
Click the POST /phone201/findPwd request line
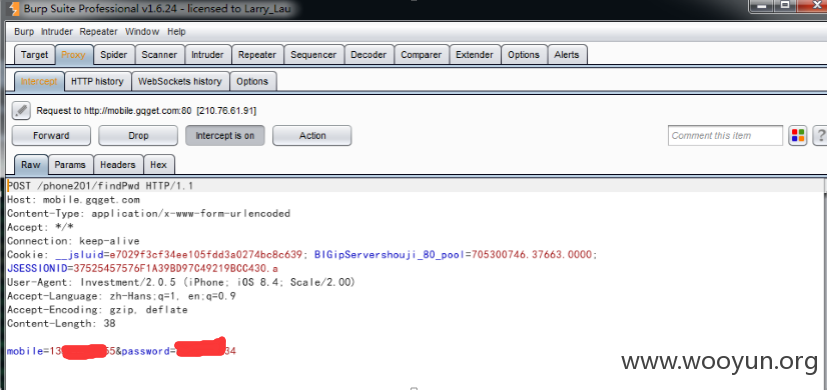click(100, 186)
